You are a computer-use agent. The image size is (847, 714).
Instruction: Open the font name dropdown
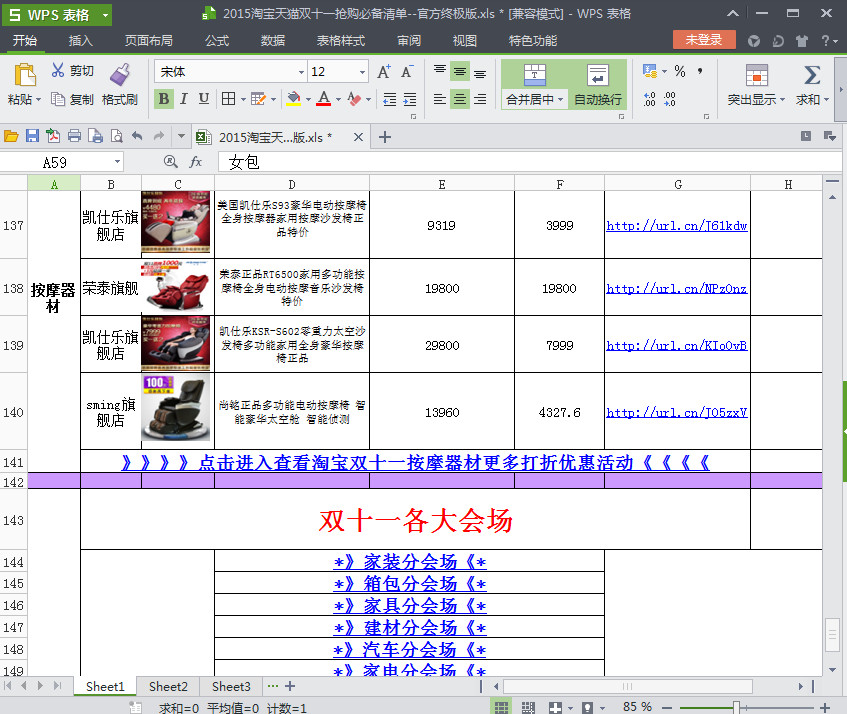(301, 72)
